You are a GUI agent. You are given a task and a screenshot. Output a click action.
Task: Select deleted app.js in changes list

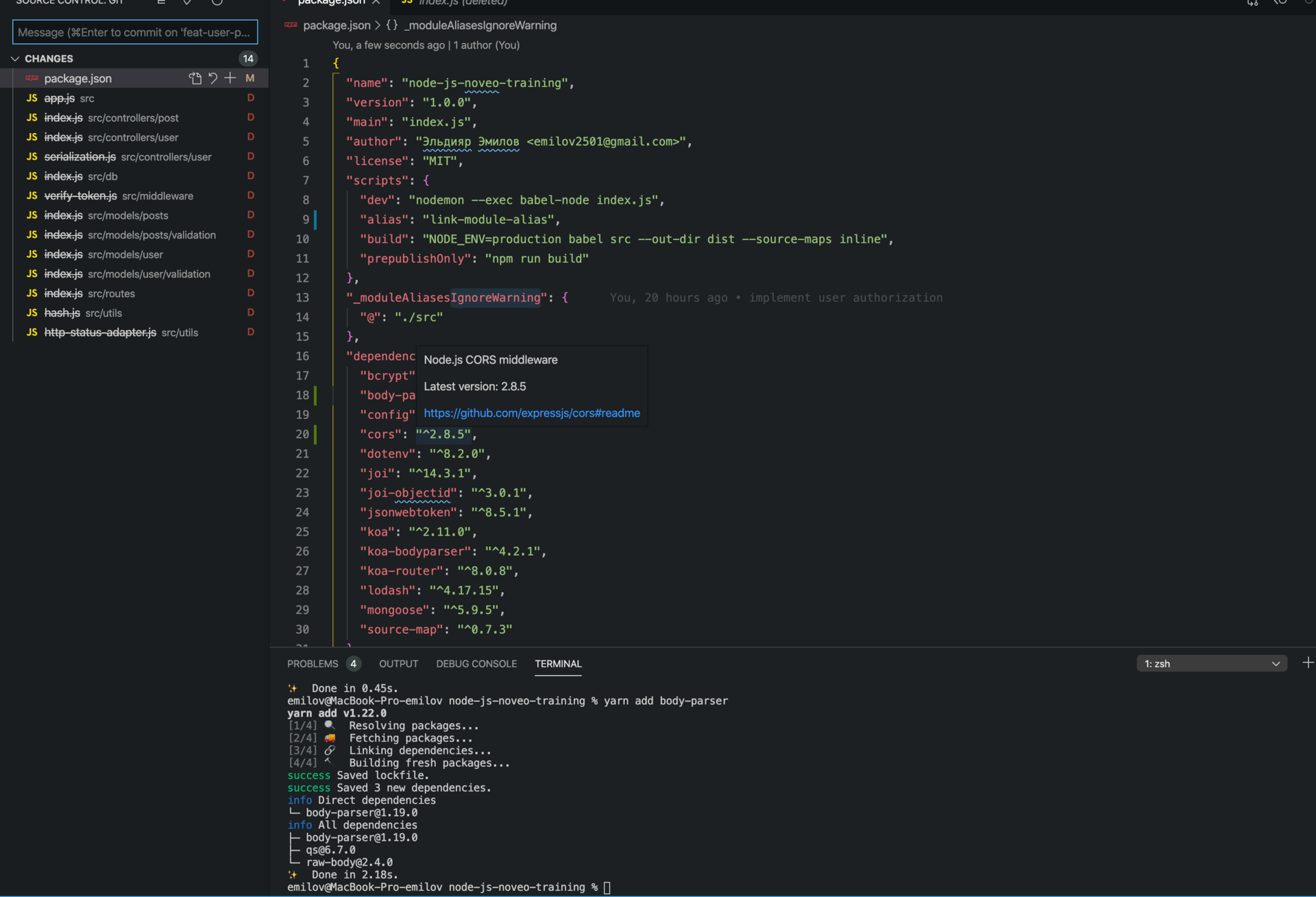tap(134, 98)
